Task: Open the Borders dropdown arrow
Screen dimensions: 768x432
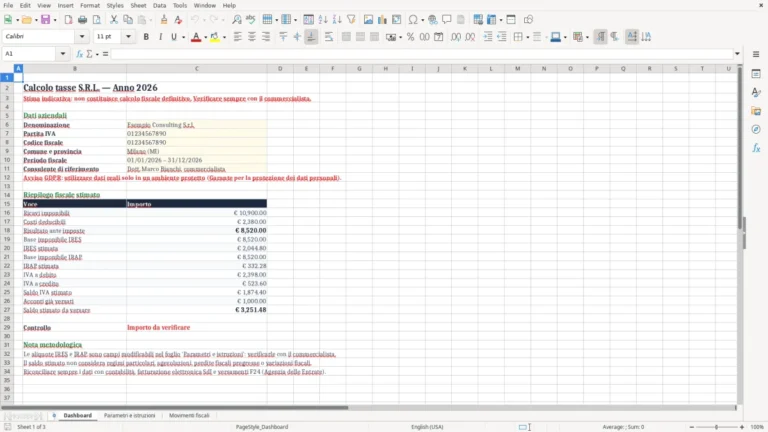Action: coord(528,37)
